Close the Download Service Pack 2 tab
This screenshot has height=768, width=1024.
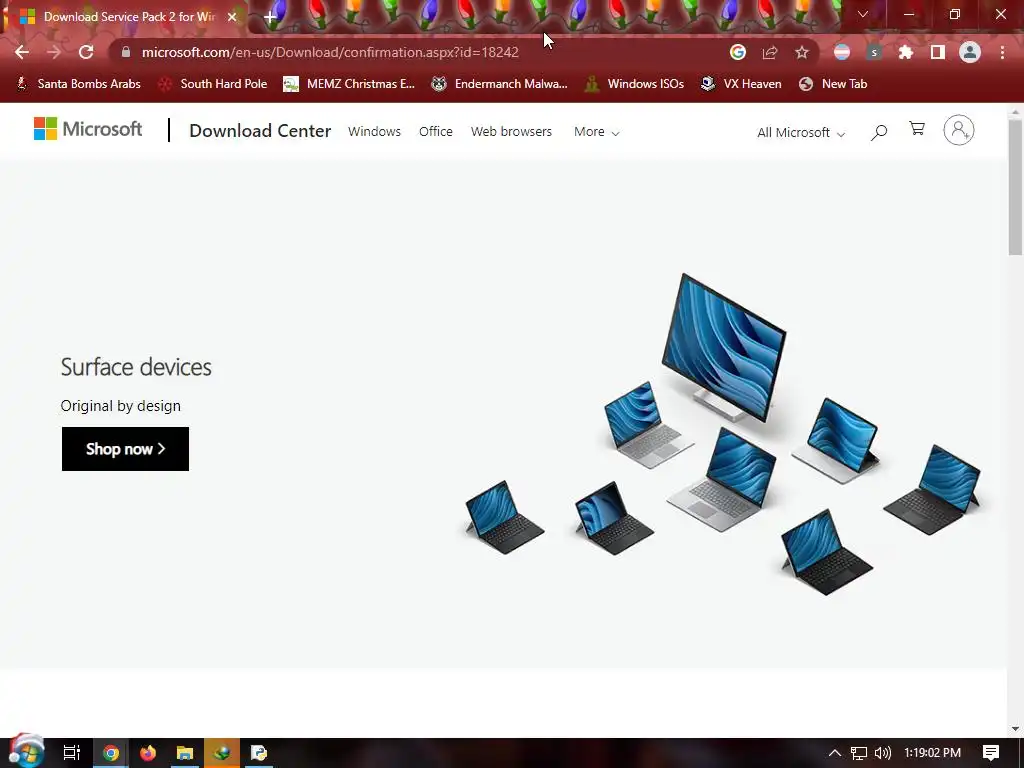tap(232, 17)
